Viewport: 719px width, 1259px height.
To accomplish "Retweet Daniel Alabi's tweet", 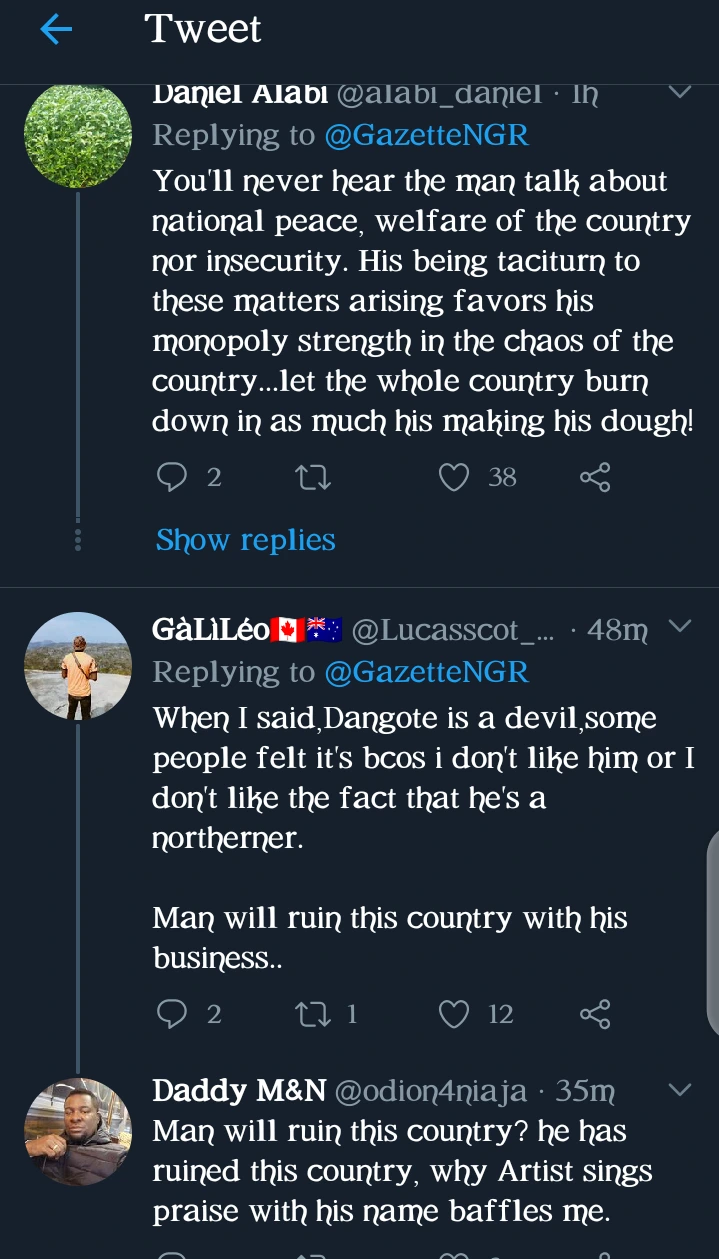I will pos(313,478).
